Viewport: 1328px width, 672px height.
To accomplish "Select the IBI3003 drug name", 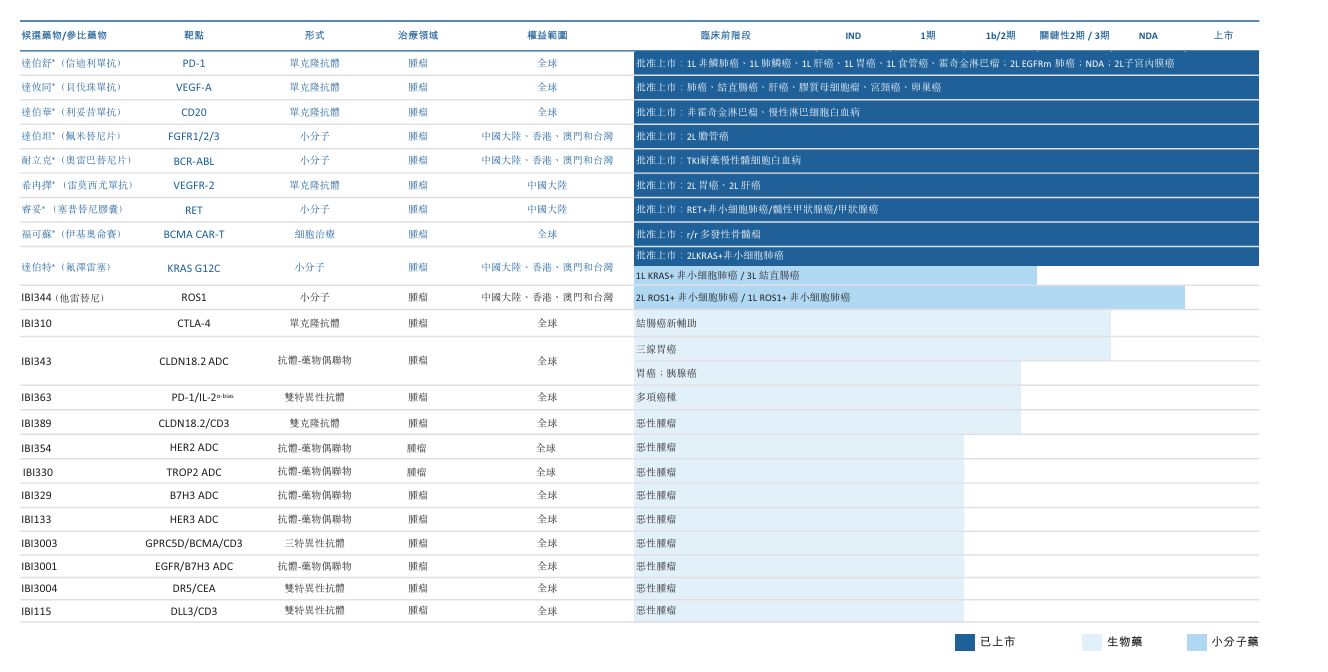I will click(x=39, y=543).
